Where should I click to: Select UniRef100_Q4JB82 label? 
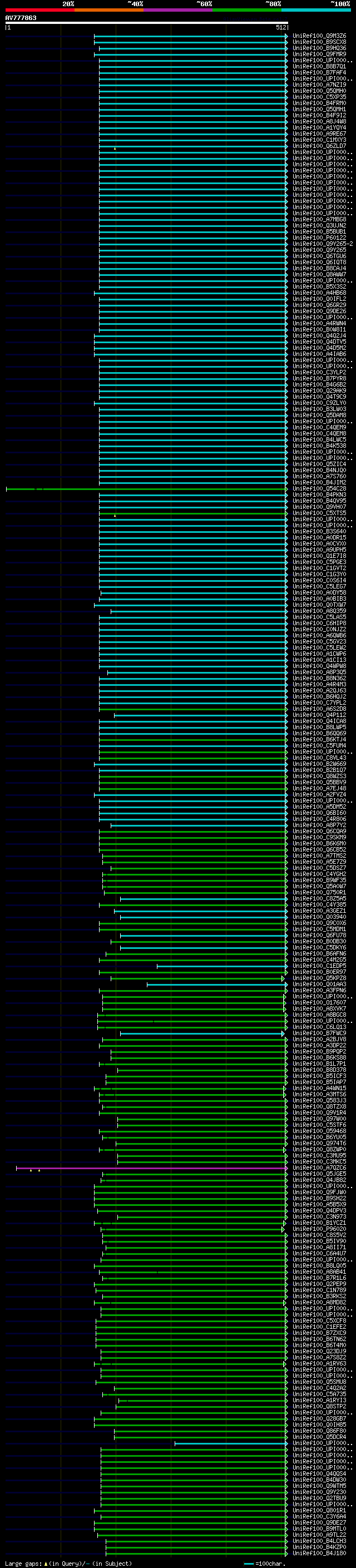[x=319, y=1180]
